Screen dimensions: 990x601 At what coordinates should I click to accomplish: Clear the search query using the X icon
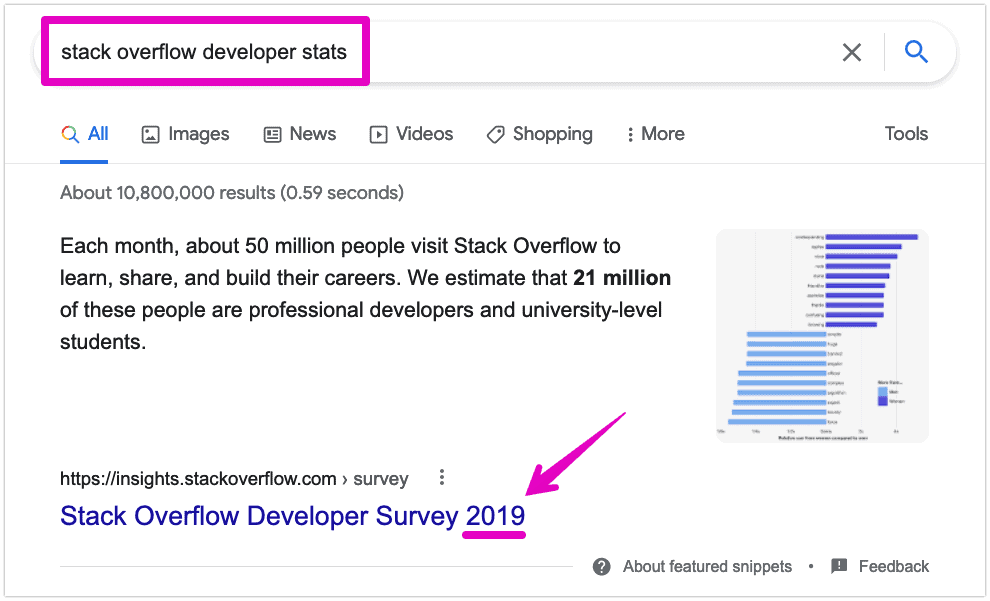[852, 52]
